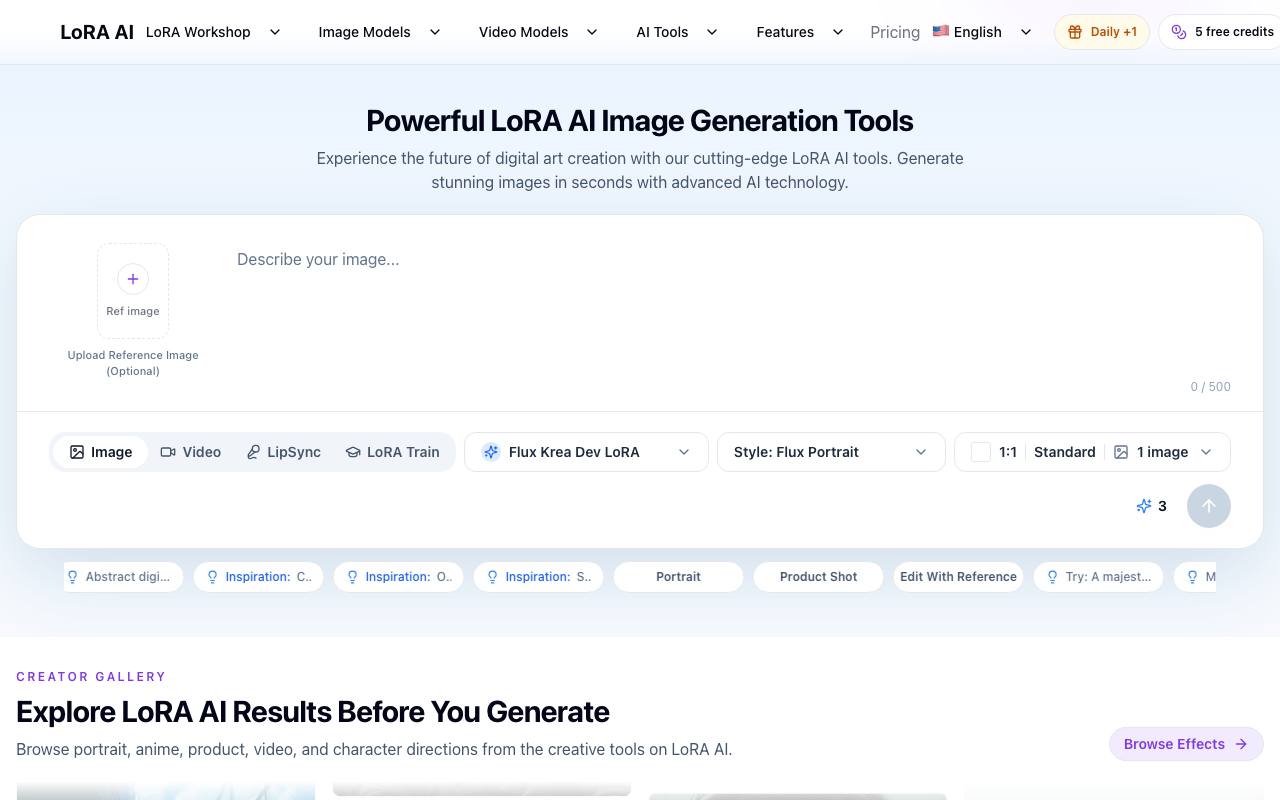The height and width of the screenshot is (800, 1280).
Task: Switch to LipSync mode
Action: click(x=284, y=452)
